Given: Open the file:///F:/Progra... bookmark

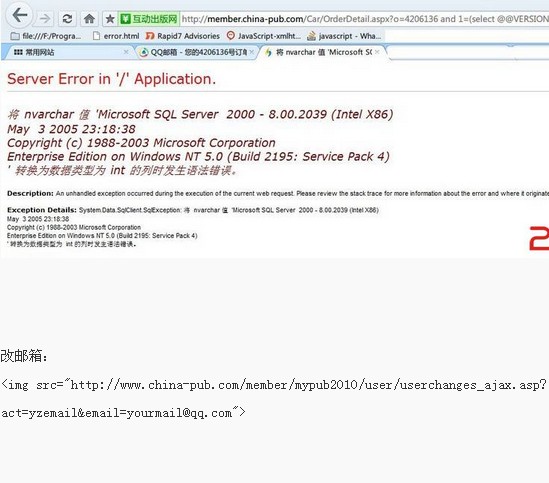Looking at the screenshot, I should [x=46, y=36].
